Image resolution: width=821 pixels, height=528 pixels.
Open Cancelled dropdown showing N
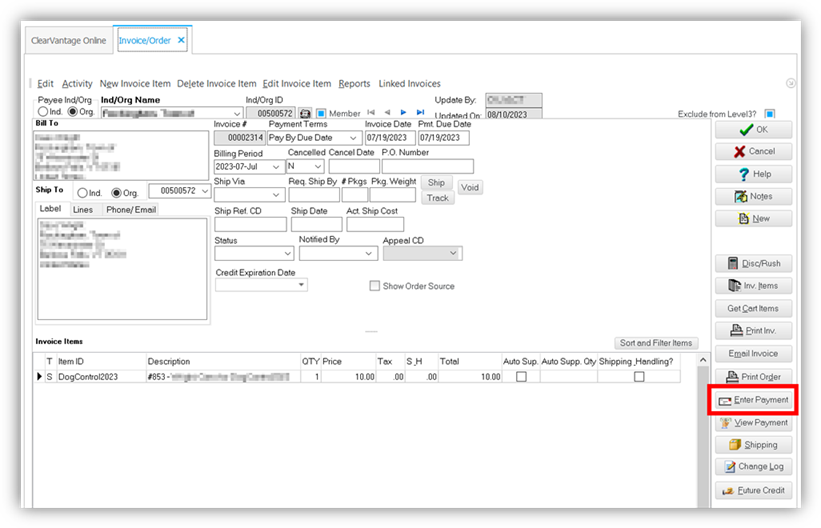(318, 167)
